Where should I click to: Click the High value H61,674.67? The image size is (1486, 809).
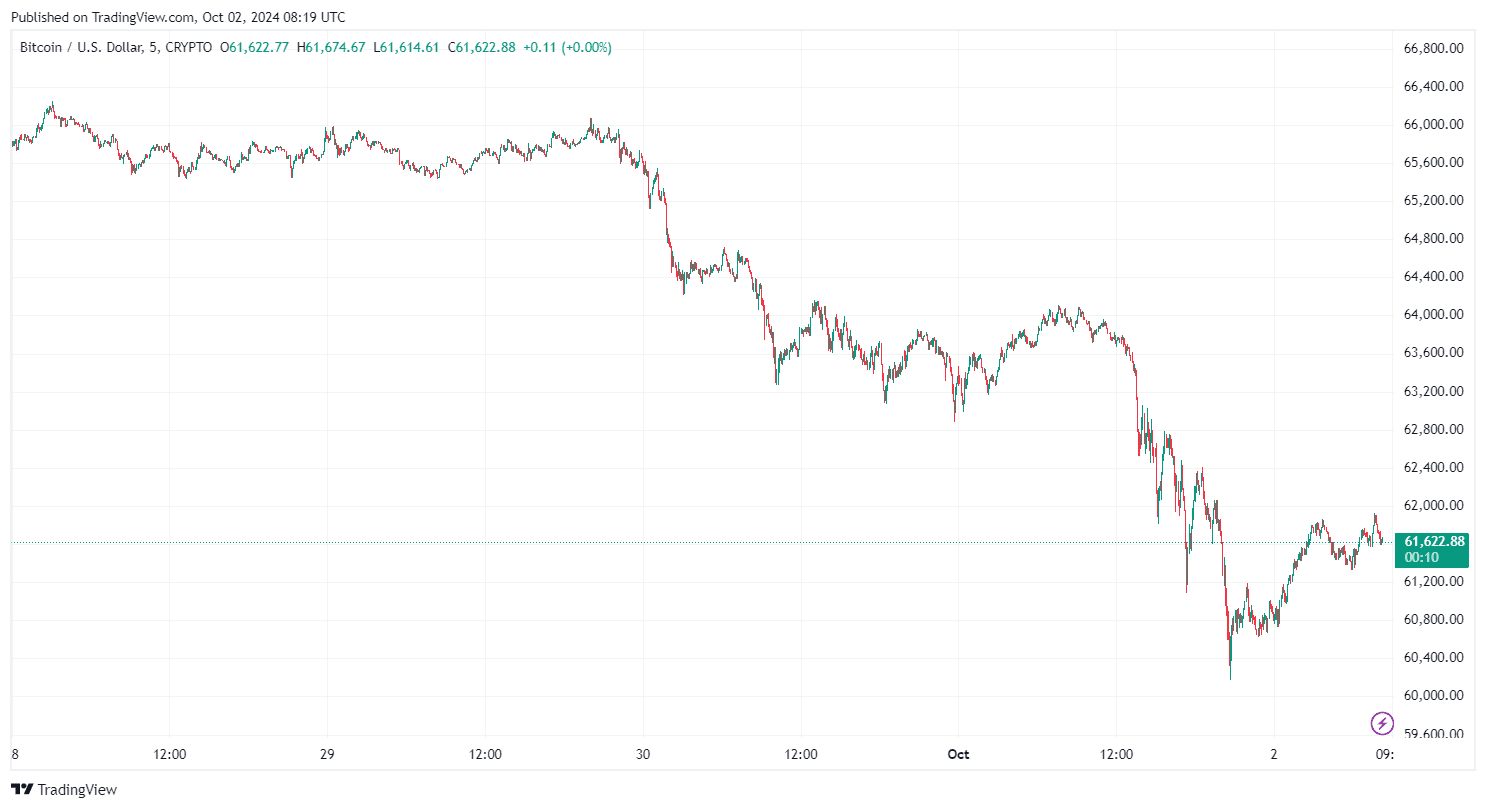(x=331, y=47)
